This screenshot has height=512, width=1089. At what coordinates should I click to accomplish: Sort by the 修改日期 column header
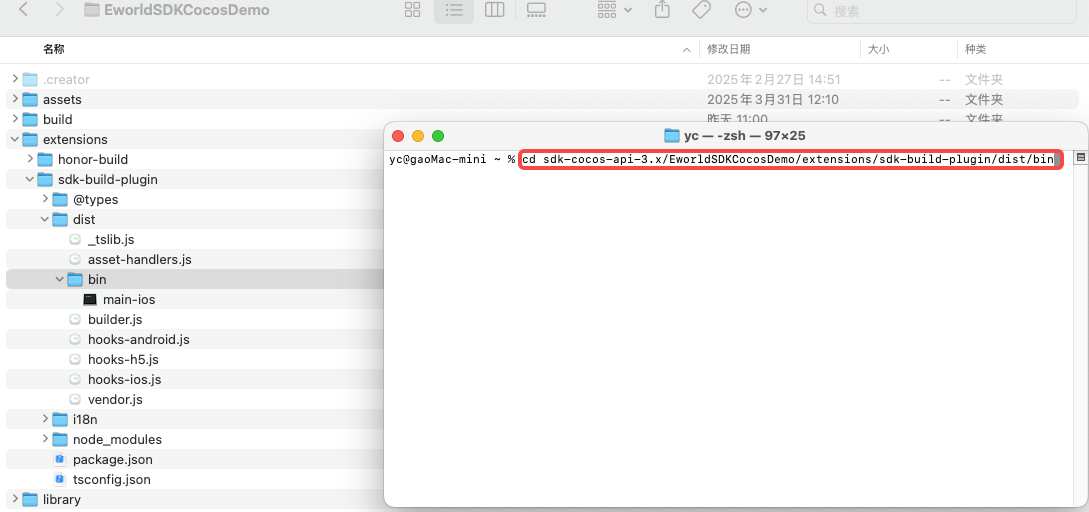click(x=729, y=49)
